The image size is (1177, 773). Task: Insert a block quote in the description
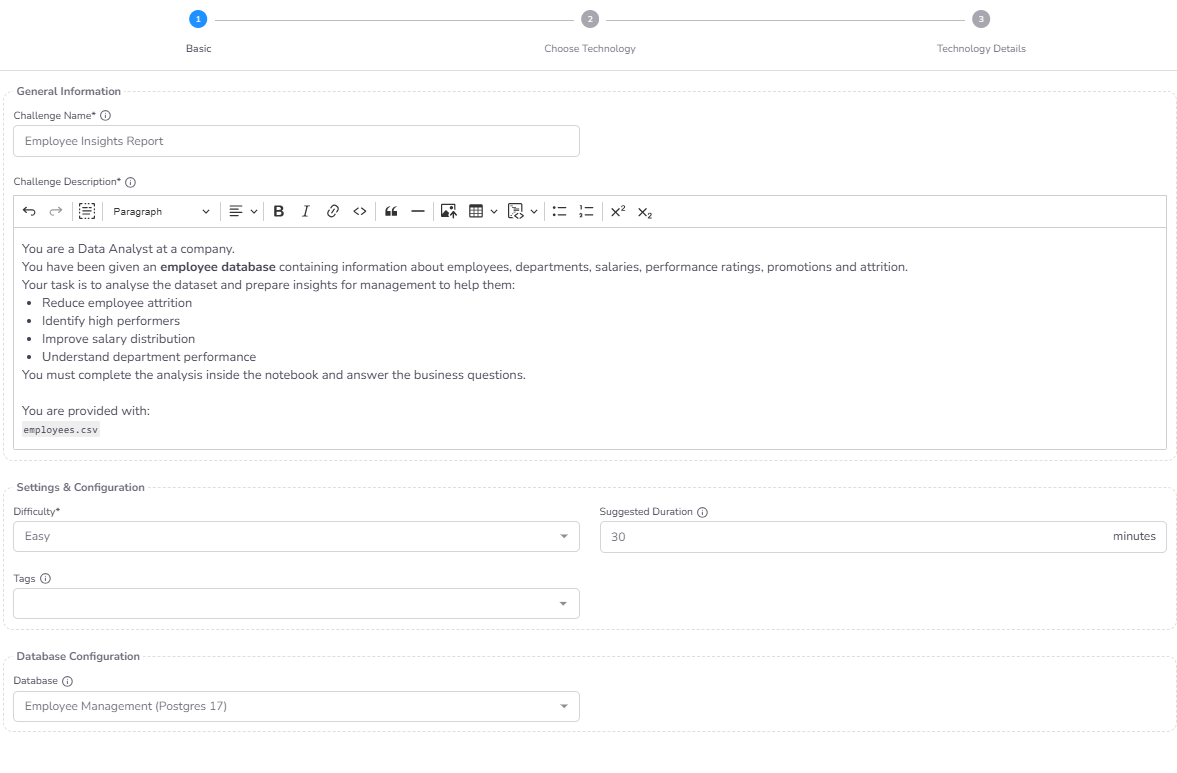[391, 211]
